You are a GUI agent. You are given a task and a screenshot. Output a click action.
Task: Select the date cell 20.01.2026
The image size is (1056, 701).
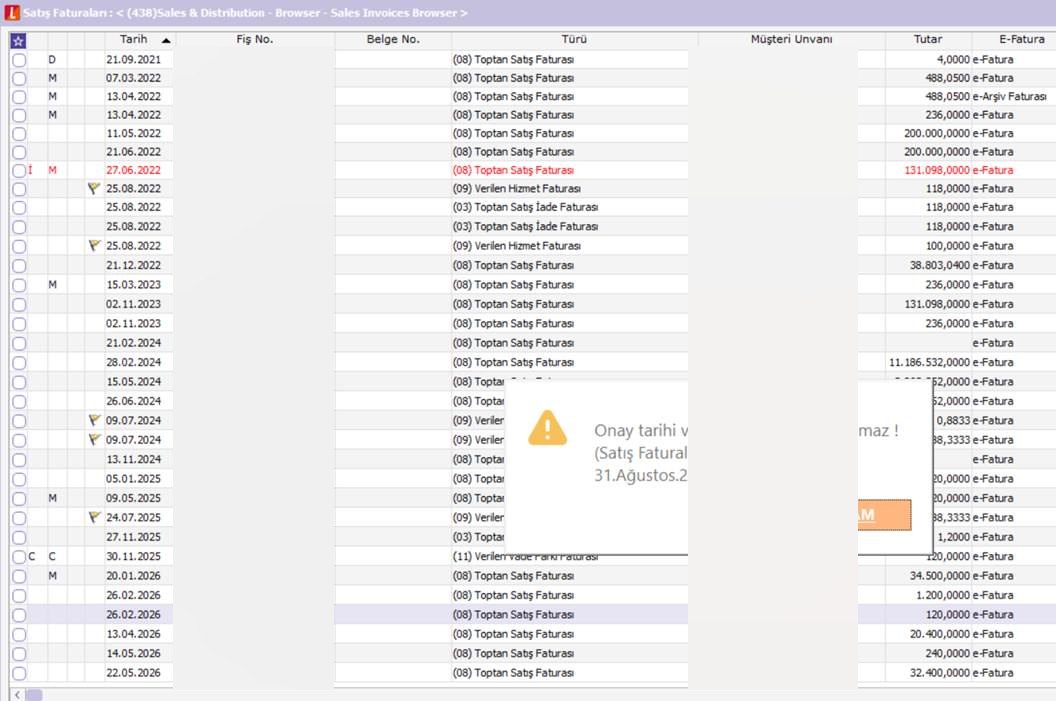coord(133,576)
